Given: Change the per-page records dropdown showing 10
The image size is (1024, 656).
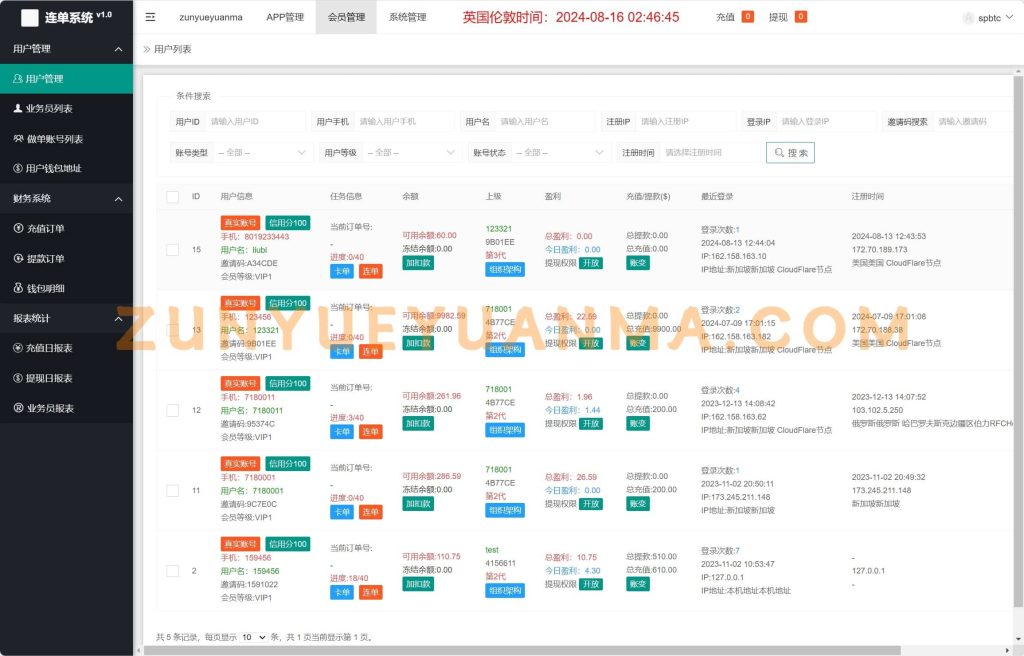Looking at the screenshot, I should tap(254, 637).
